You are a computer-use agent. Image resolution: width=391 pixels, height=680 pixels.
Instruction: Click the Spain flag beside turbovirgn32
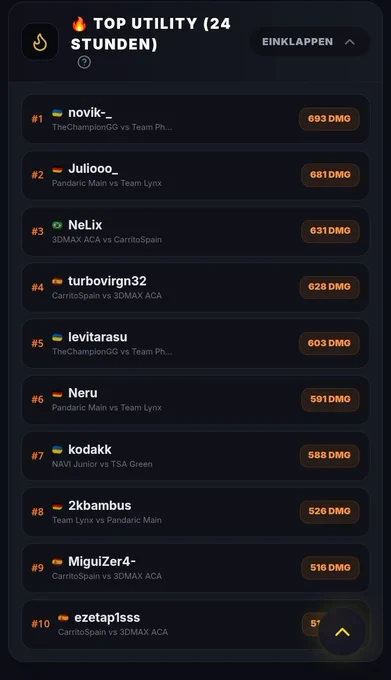[x=57, y=281]
